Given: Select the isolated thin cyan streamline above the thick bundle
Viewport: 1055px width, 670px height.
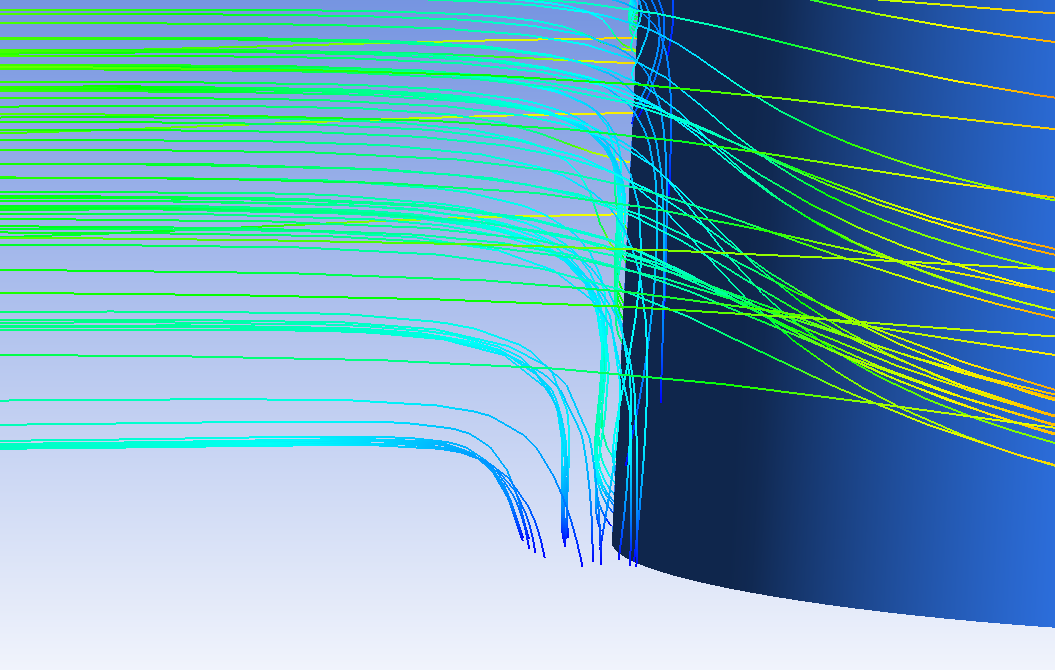Looking at the screenshot, I should [200, 400].
